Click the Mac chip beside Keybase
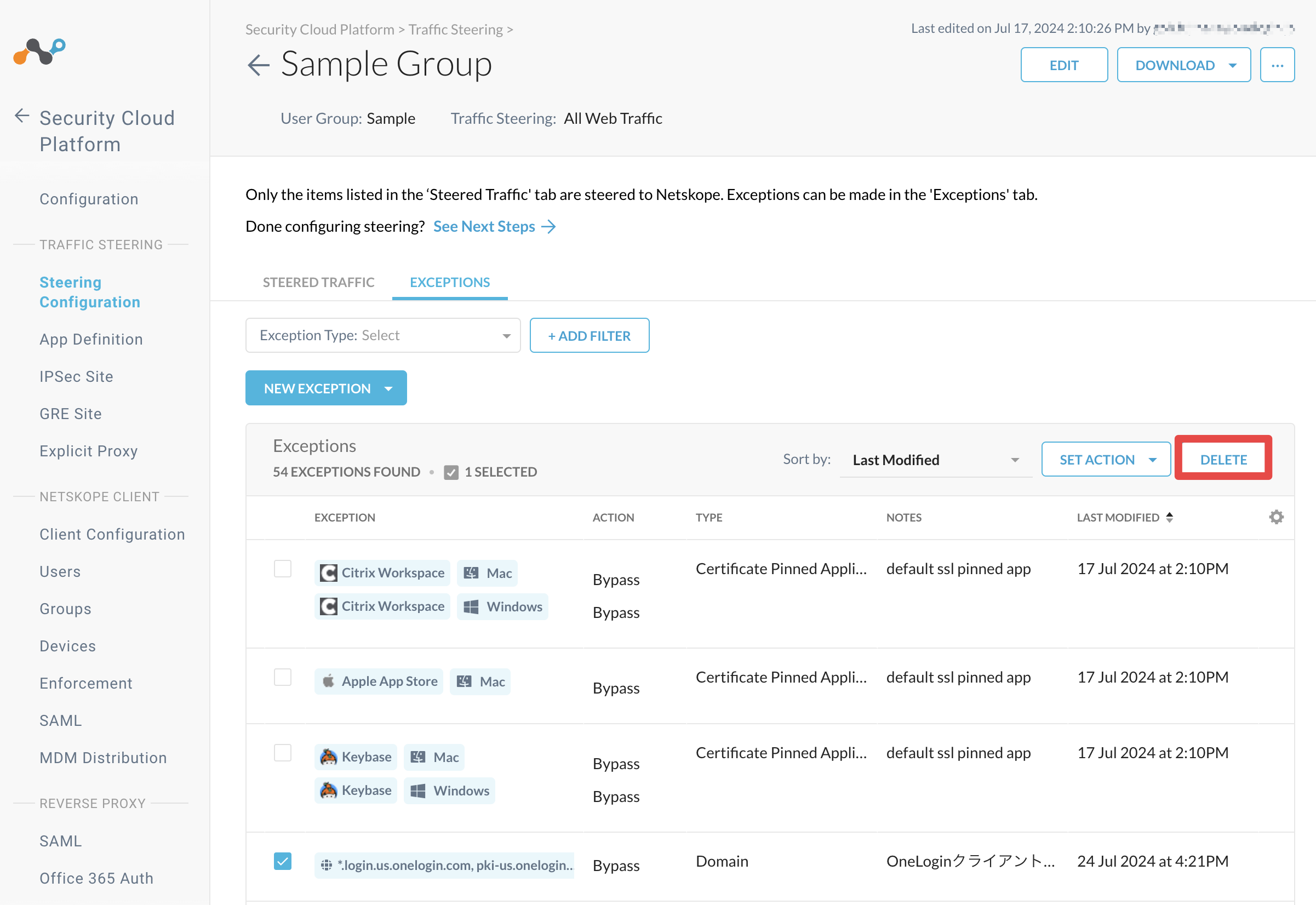Image resolution: width=1316 pixels, height=905 pixels. tap(434, 757)
